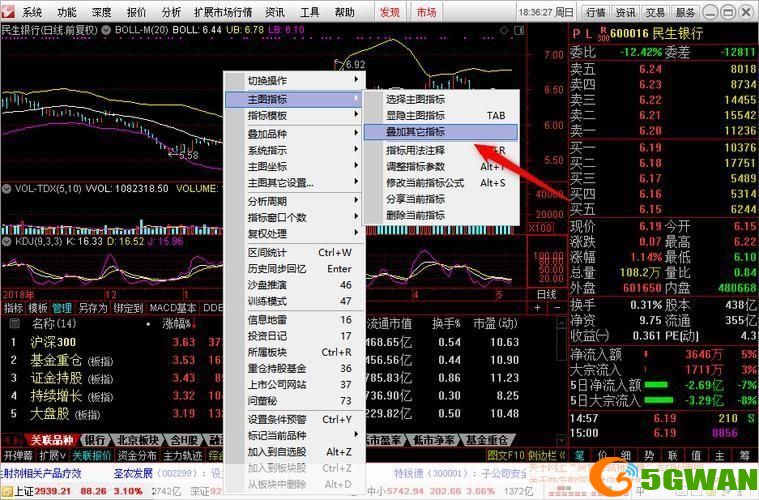
Task: Click the 资金分布 tab in bottom bar
Action: (137, 455)
